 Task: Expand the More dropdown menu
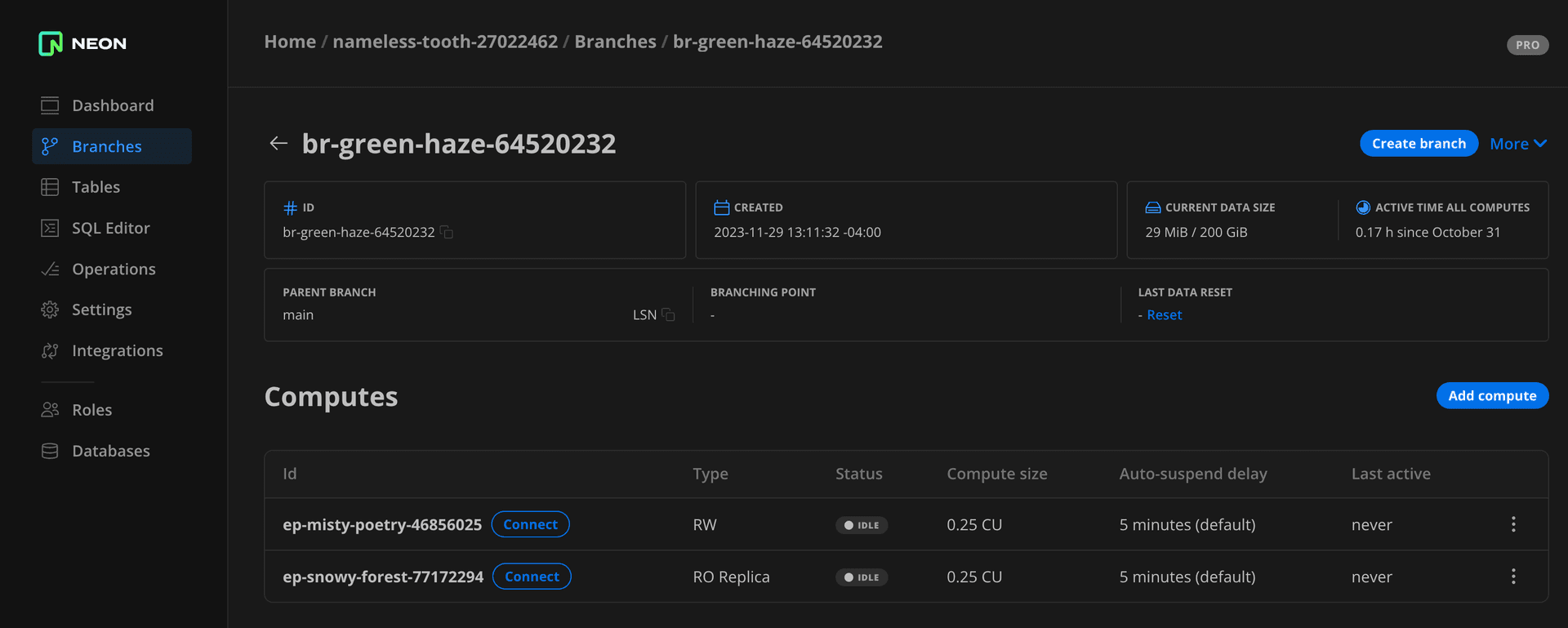tap(1517, 144)
